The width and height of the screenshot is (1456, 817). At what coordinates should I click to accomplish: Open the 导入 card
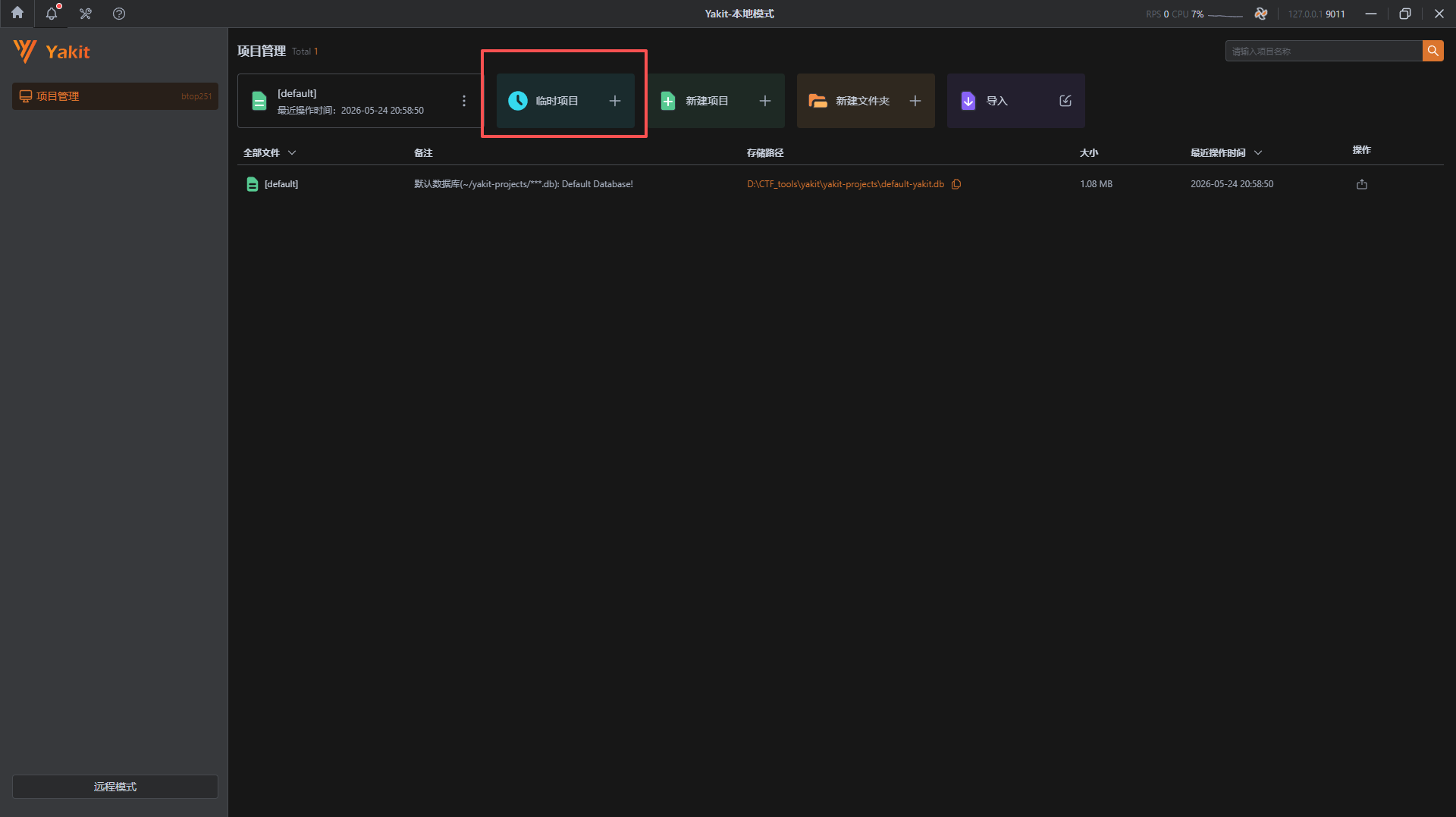(x=1016, y=101)
